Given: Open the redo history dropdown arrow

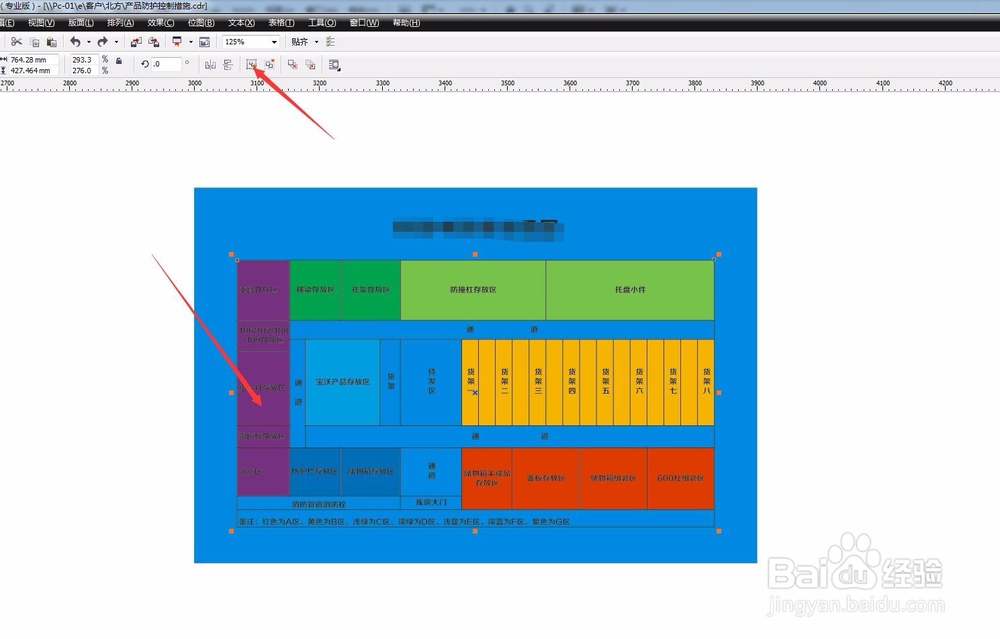Looking at the screenshot, I should (116, 42).
